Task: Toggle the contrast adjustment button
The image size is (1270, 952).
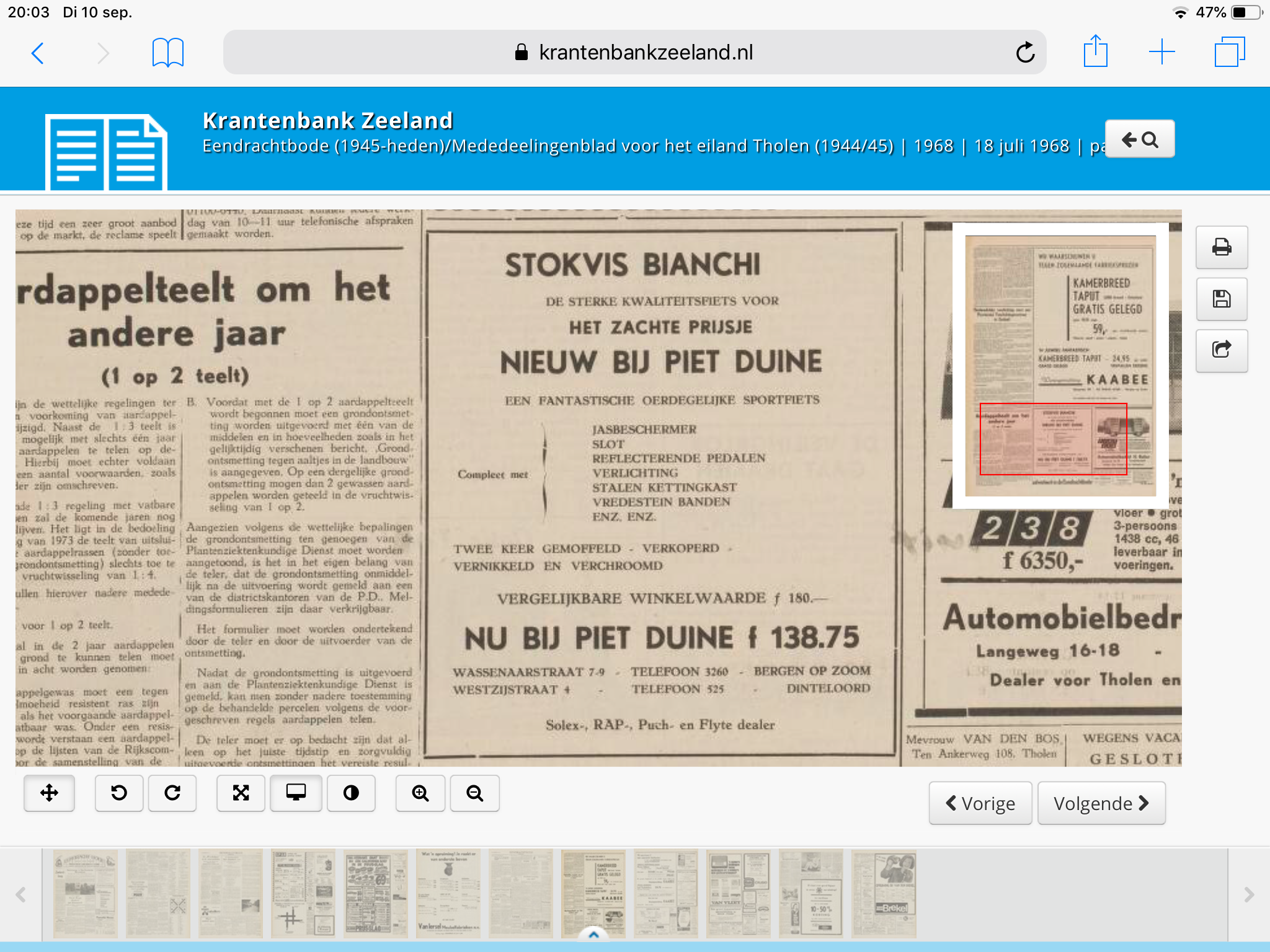Action: tap(351, 793)
